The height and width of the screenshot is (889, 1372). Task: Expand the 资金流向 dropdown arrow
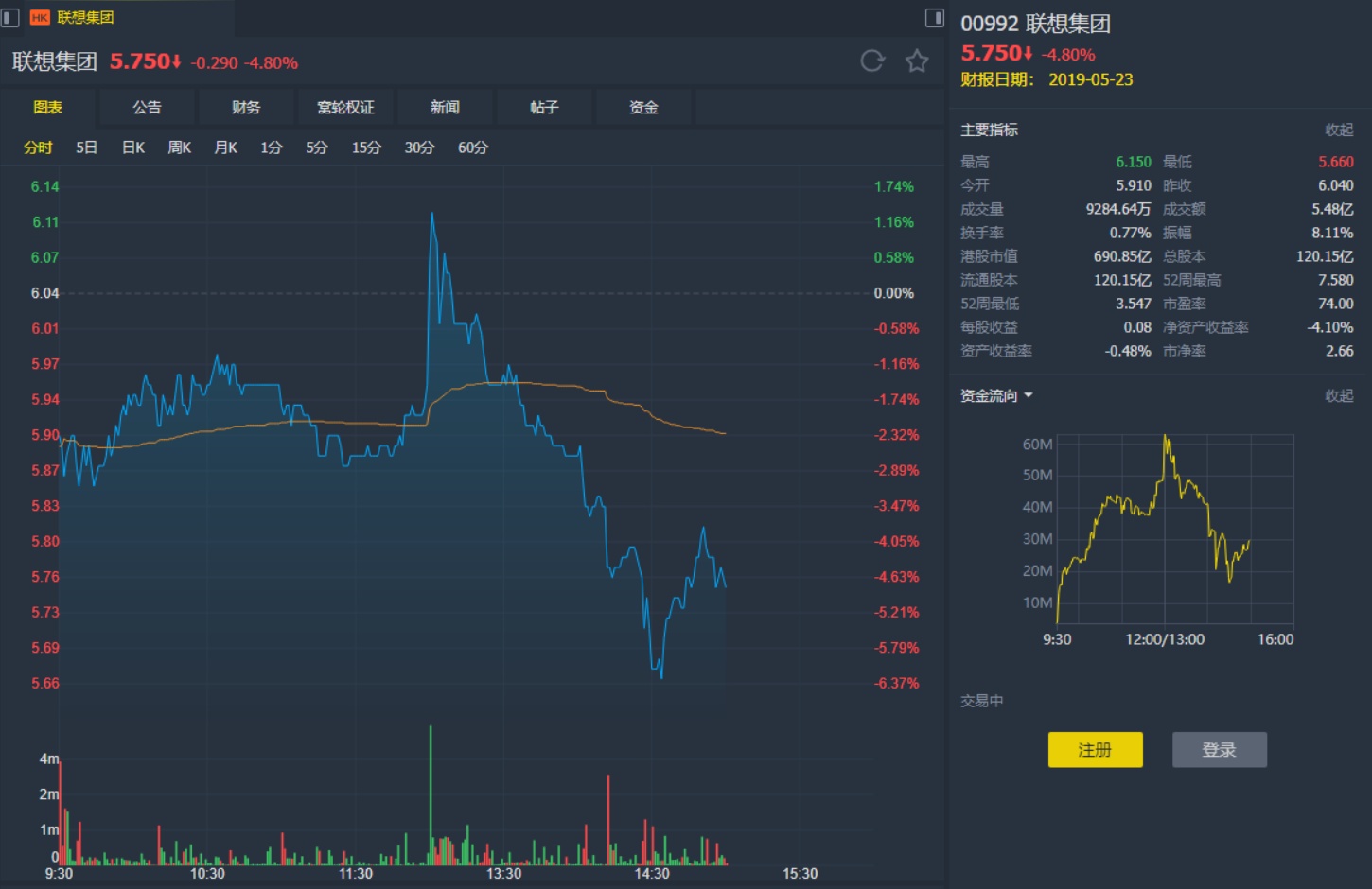1029,395
